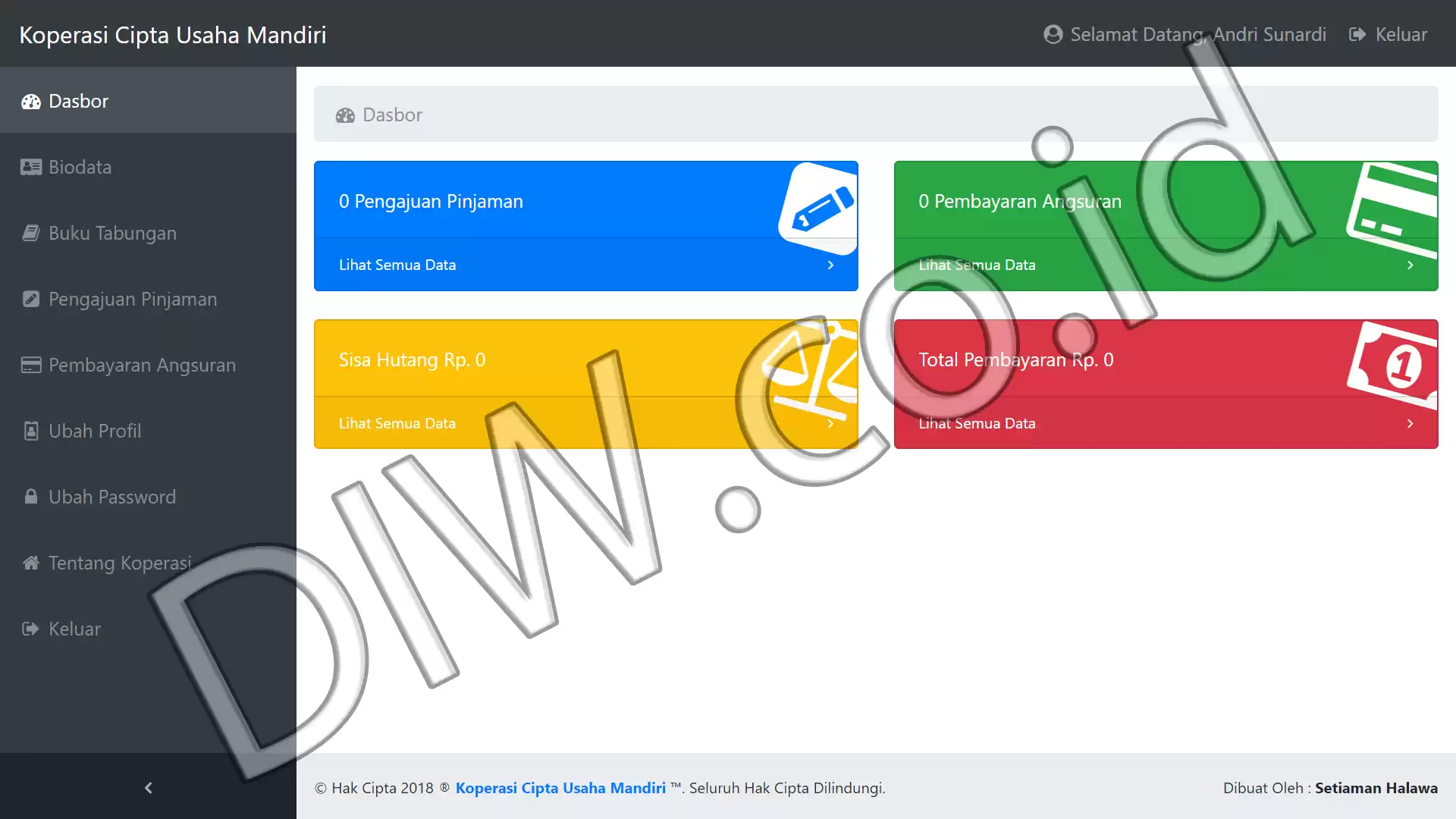The image size is (1456, 819).
Task: Click the Dasbor gauge icon in sidebar
Action: (31, 102)
